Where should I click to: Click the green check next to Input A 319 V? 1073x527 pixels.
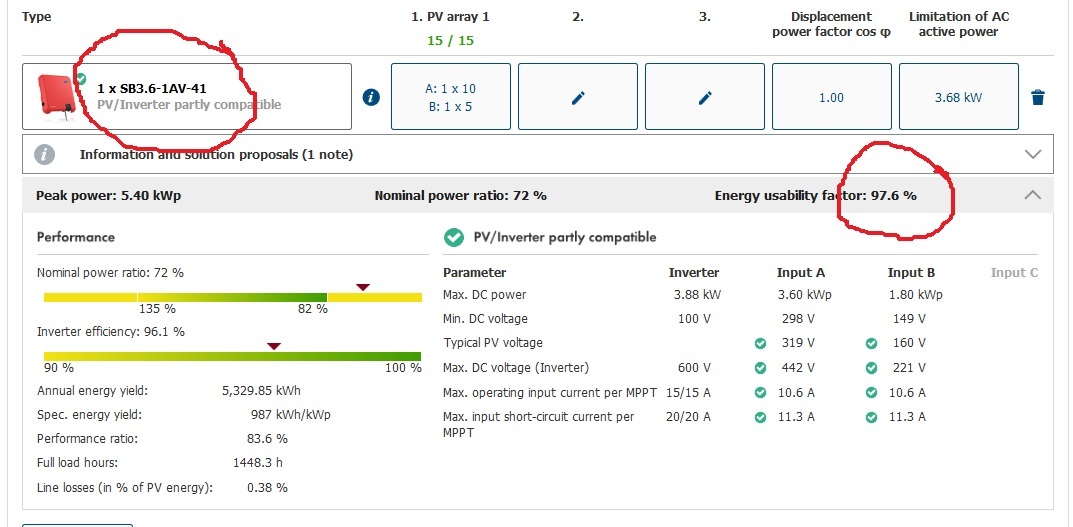point(760,343)
